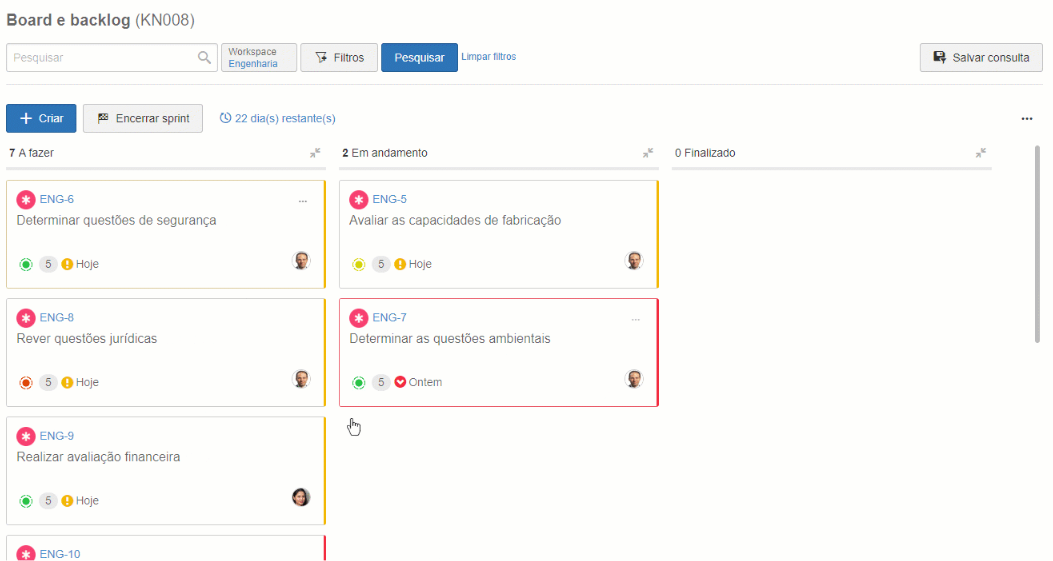Click the assignee avatar on ENG-5 card

coord(634,261)
